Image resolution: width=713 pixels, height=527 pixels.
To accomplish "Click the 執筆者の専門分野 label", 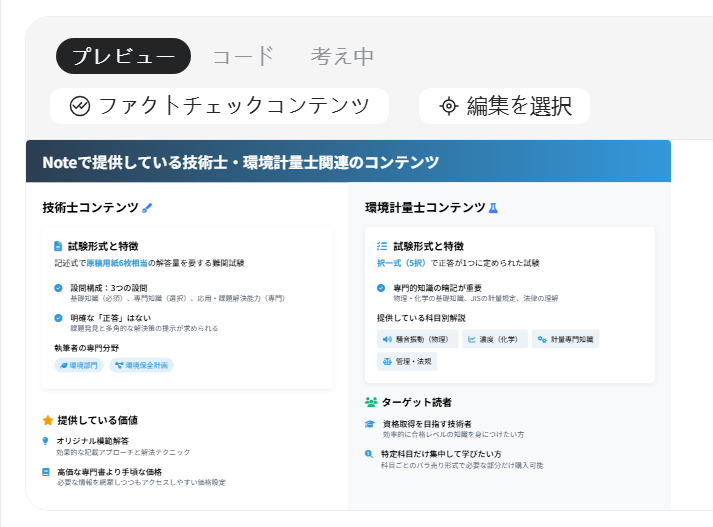I will pos(86,348).
